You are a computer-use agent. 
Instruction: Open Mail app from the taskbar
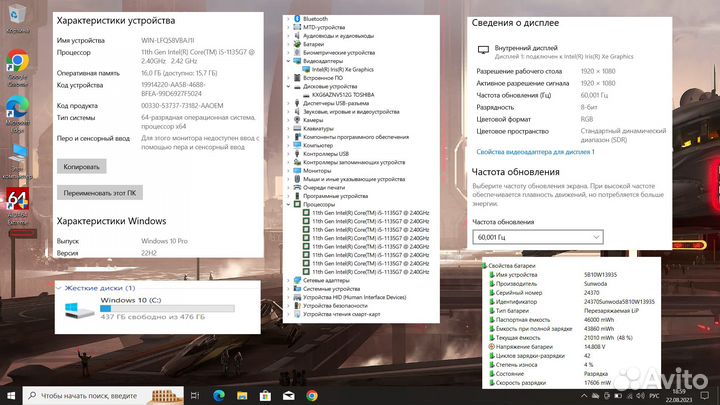click(x=288, y=395)
